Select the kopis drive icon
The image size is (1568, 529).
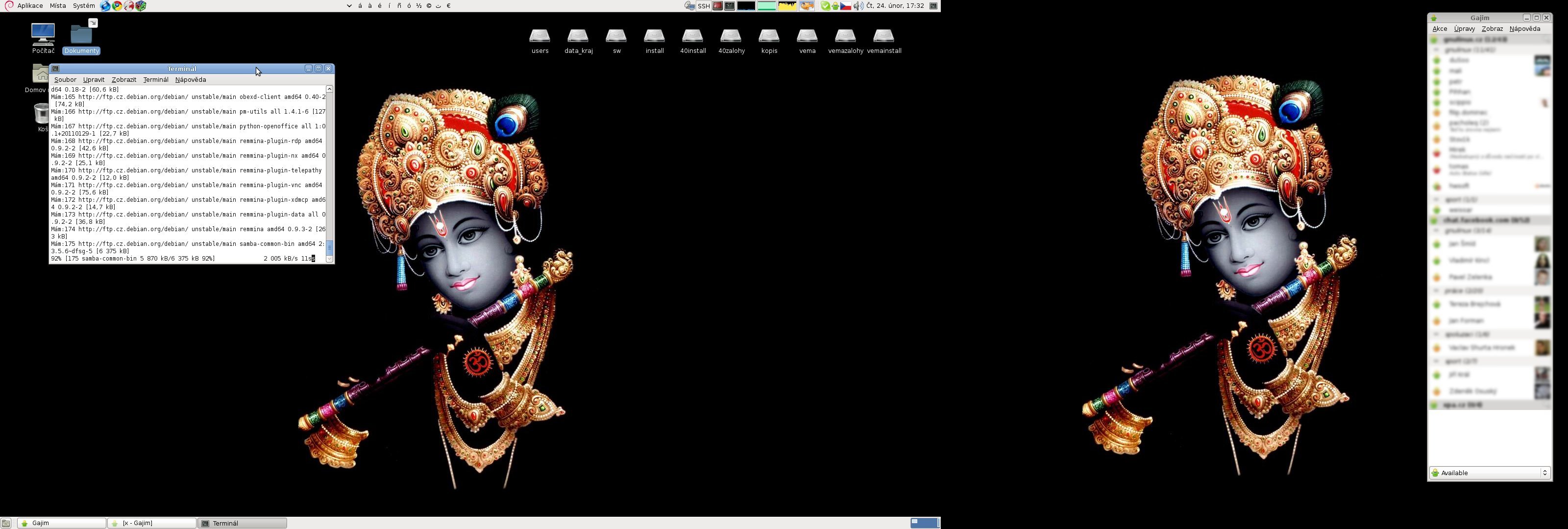[769, 42]
